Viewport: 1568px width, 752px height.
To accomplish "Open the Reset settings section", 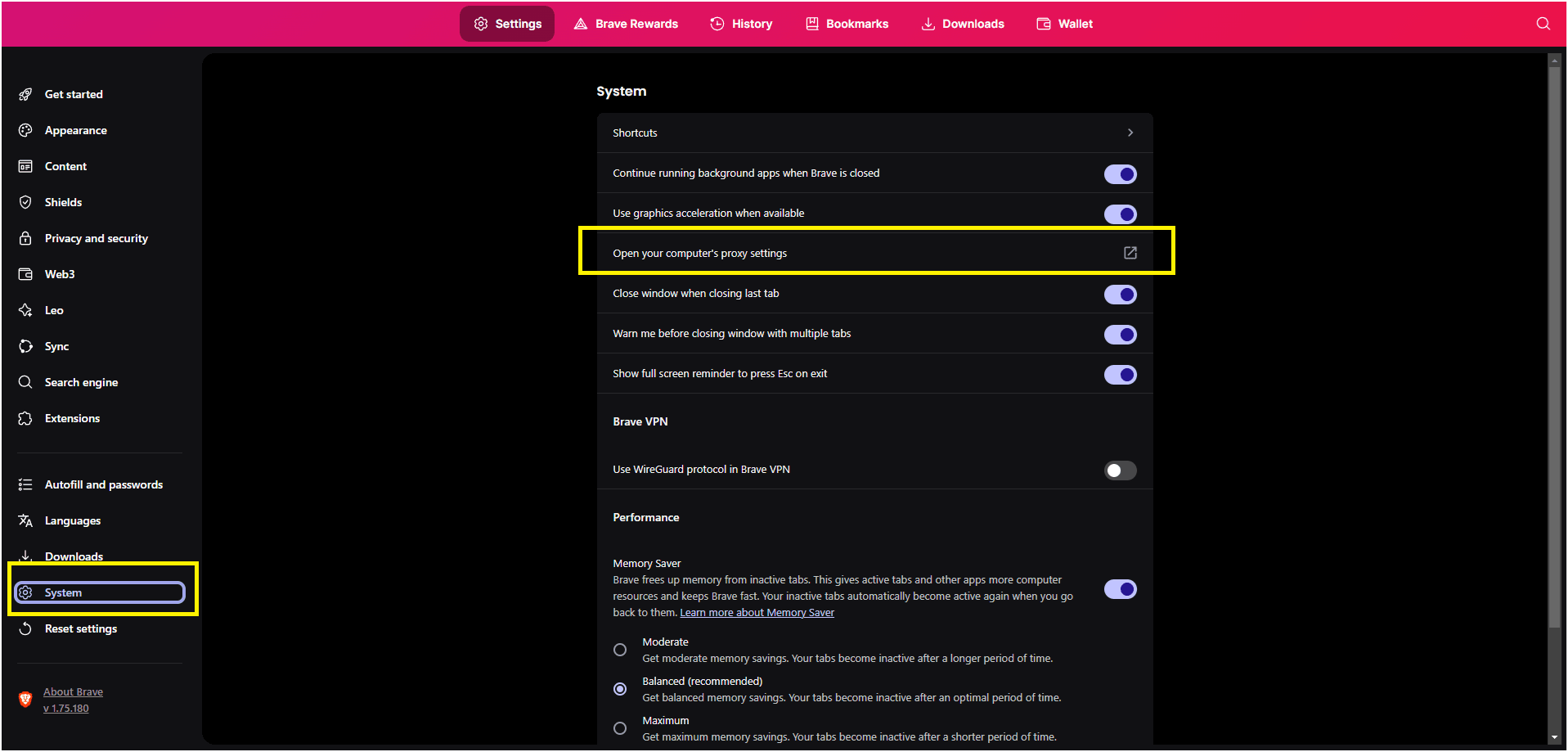I will (x=80, y=628).
